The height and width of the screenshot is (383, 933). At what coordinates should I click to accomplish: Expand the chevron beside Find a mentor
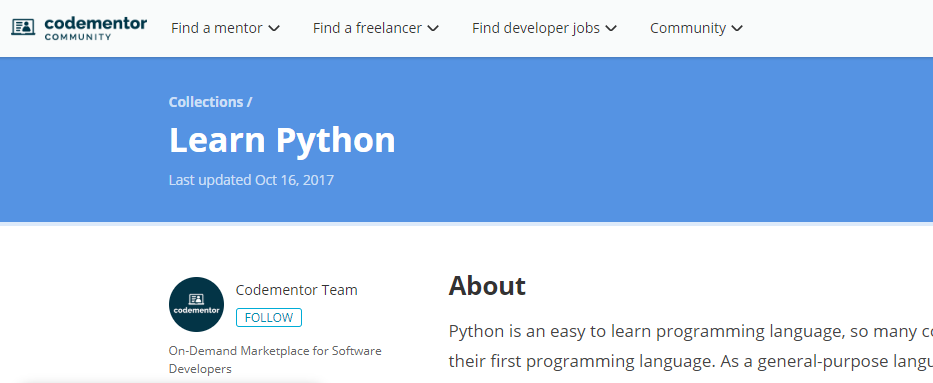pyautogui.click(x=274, y=29)
